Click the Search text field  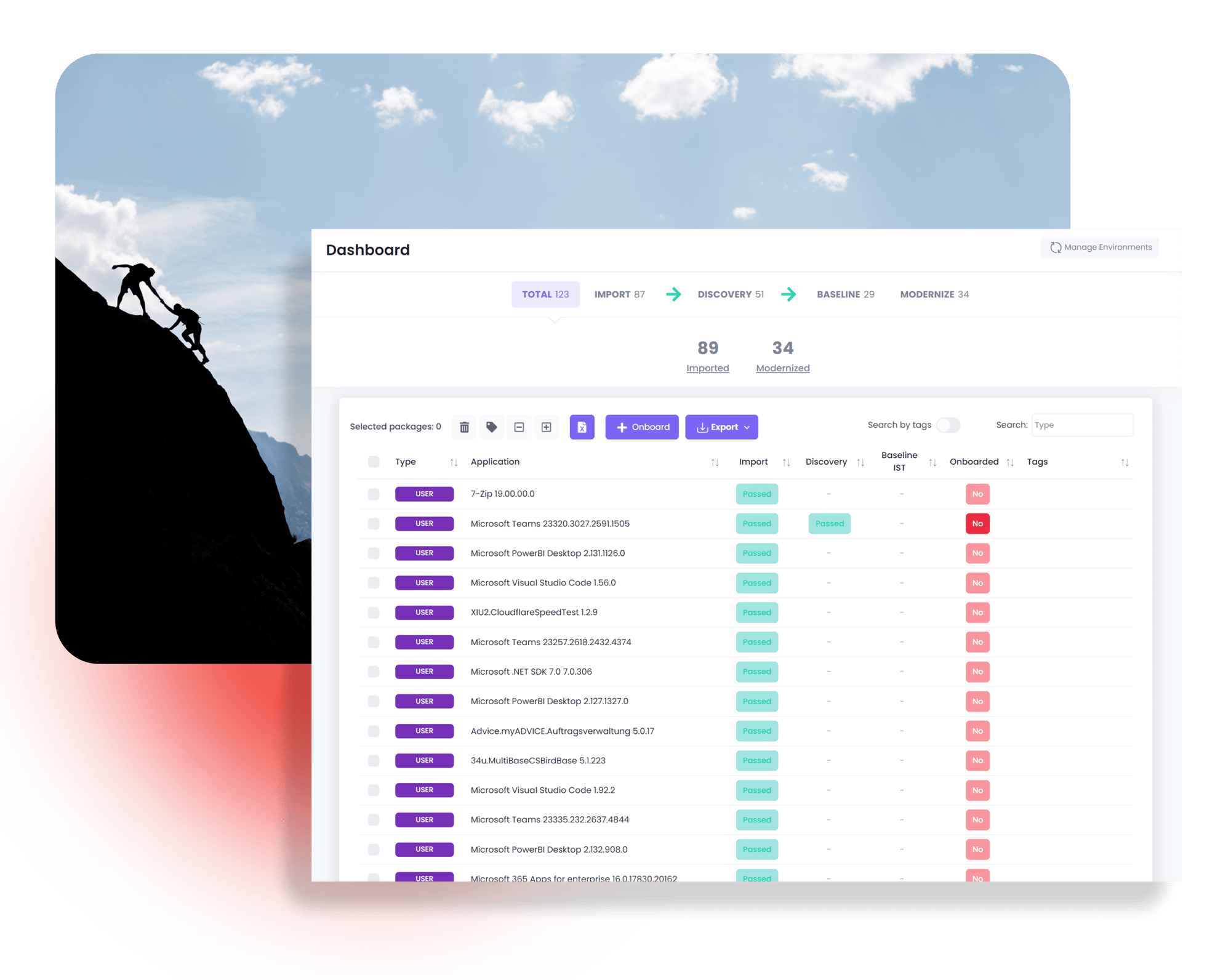tap(1082, 425)
